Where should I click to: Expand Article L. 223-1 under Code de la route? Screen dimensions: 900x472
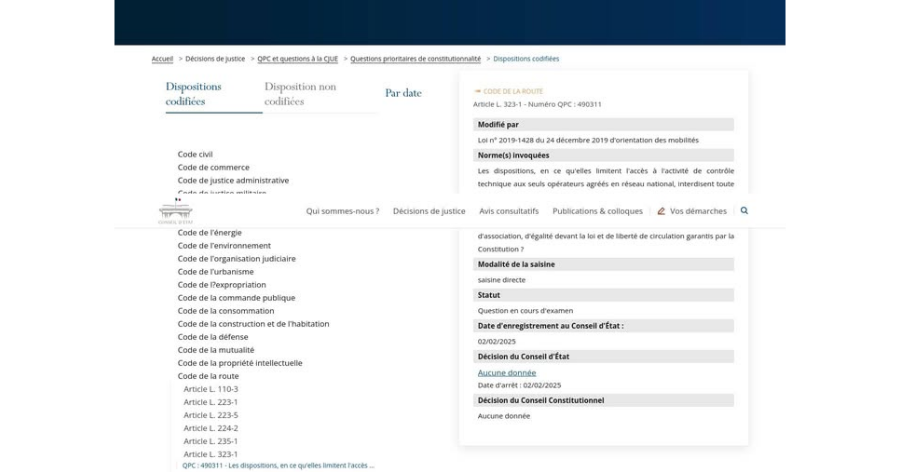tap(210, 402)
